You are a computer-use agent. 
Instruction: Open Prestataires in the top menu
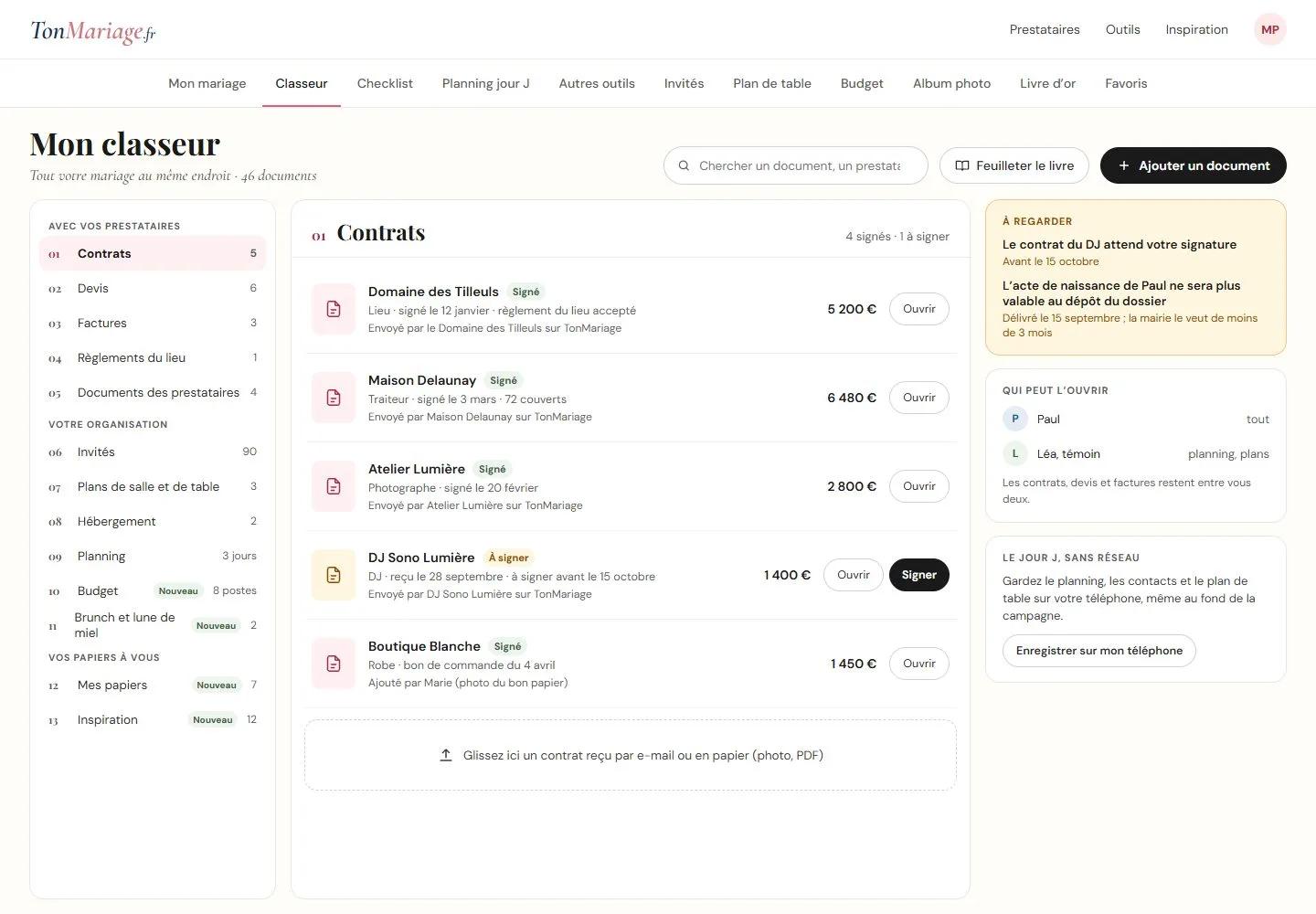(1045, 29)
